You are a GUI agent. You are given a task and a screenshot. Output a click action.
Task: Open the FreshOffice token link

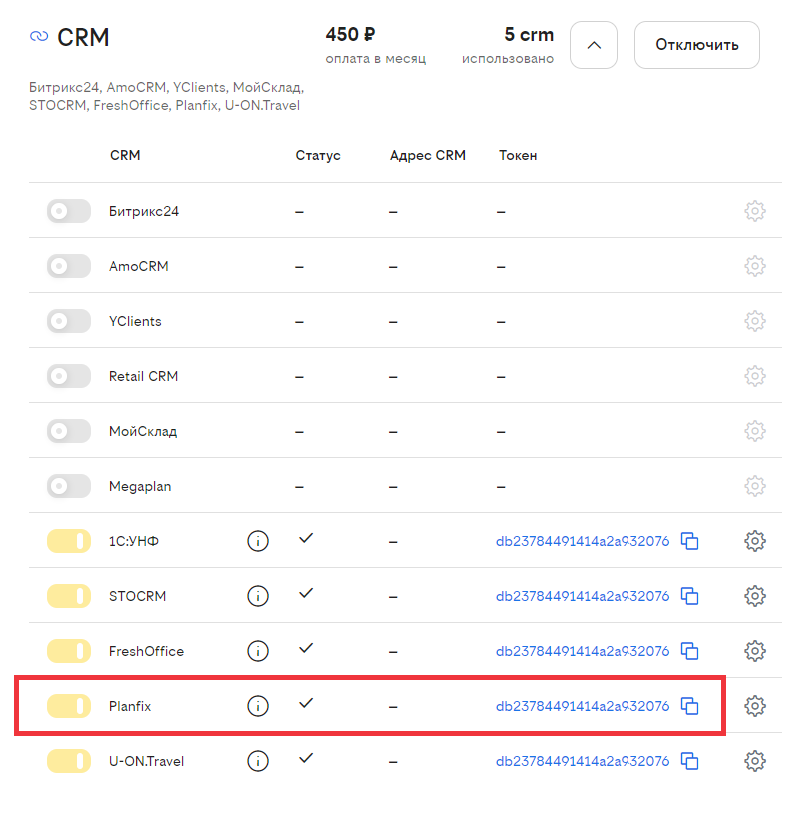click(582, 651)
